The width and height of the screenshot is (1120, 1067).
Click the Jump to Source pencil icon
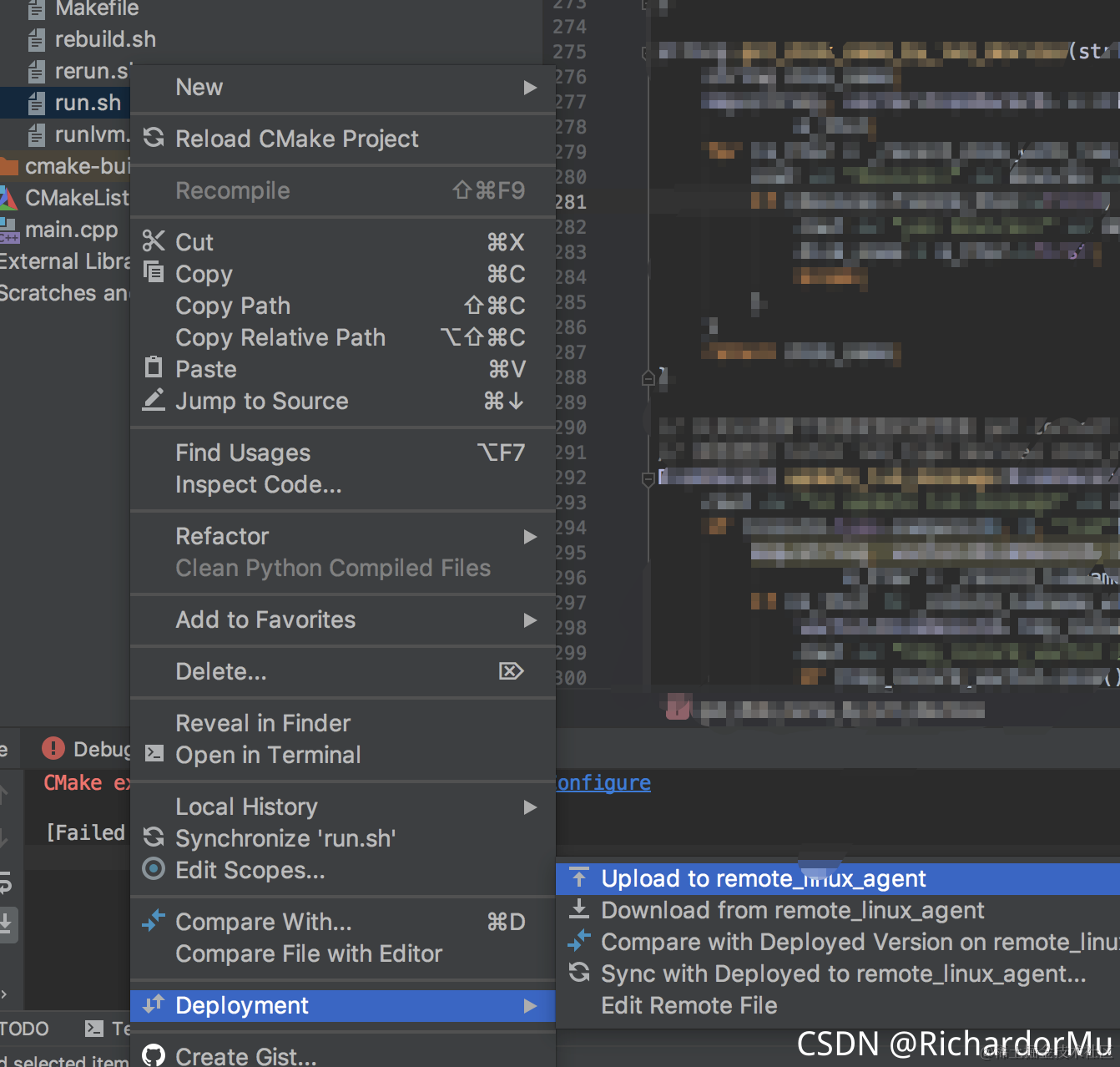[154, 400]
